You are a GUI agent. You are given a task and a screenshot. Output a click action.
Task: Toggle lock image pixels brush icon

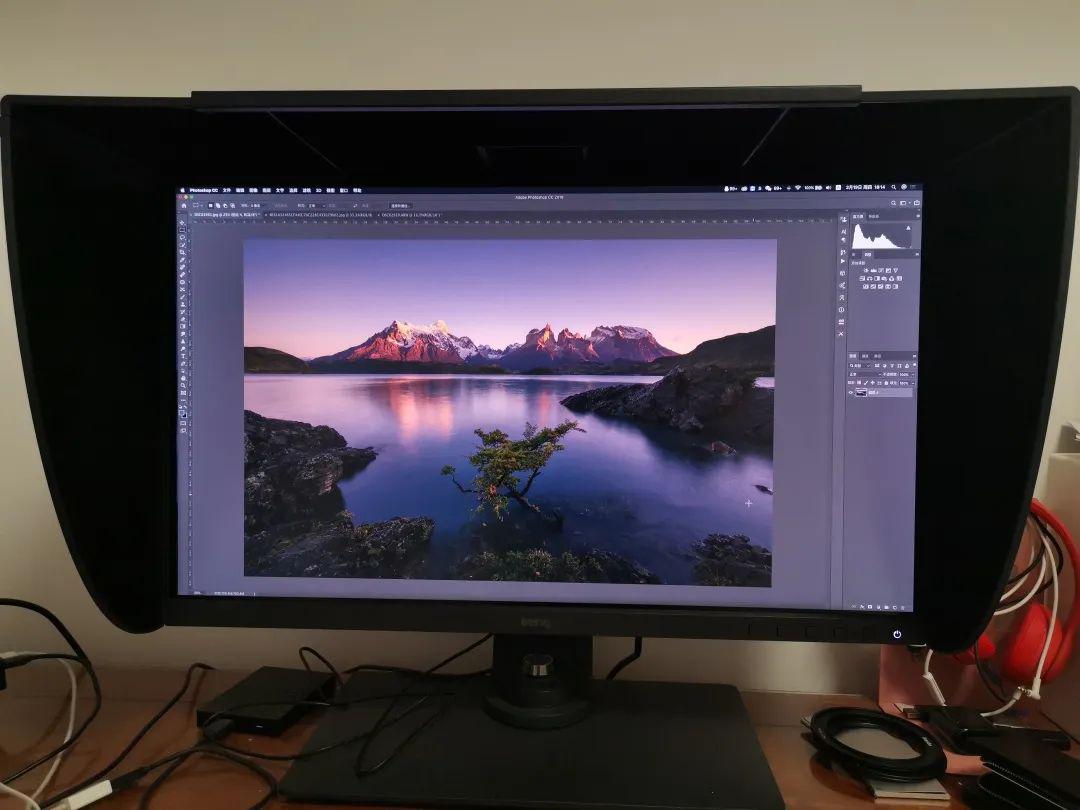coord(866,382)
